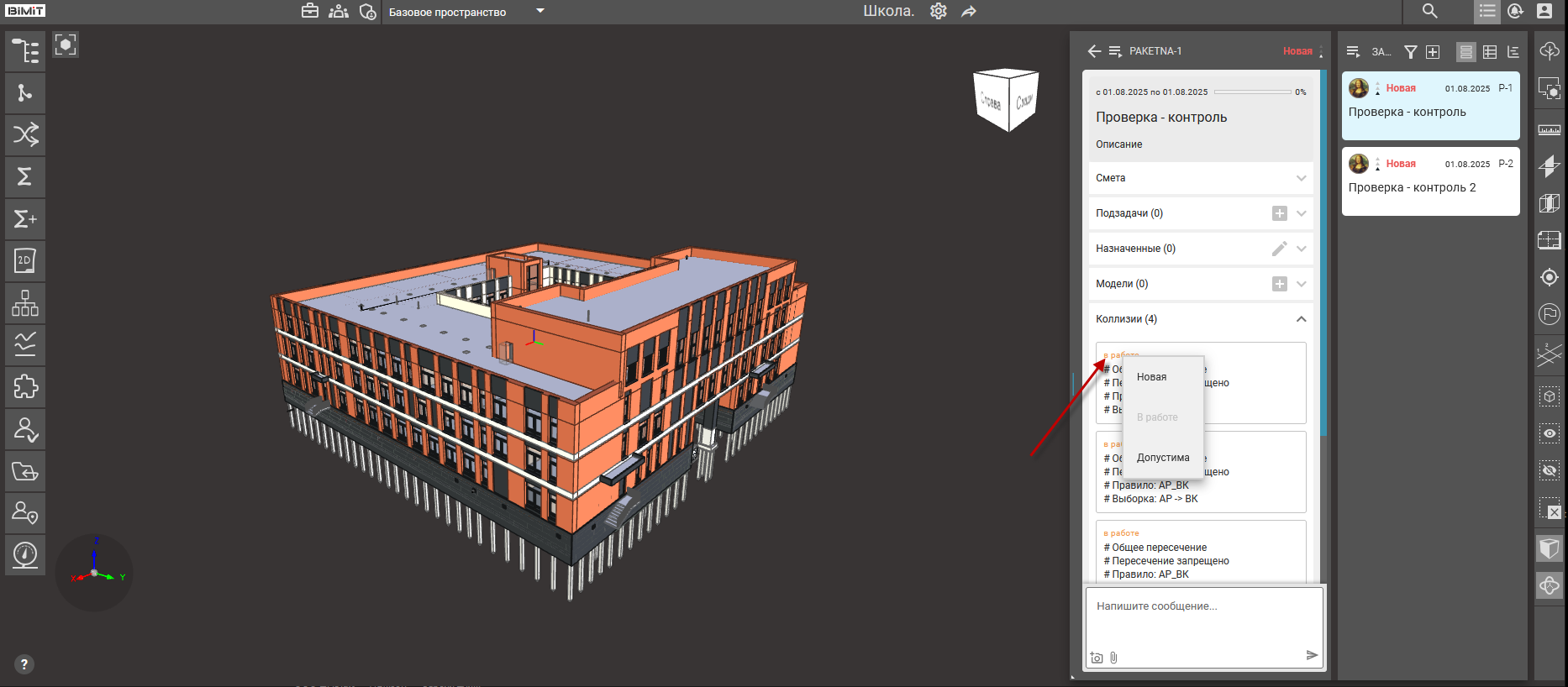1568x687 pixels.
Task: Show selected elements with the eye icon
Action: click(x=1549, y=433)
